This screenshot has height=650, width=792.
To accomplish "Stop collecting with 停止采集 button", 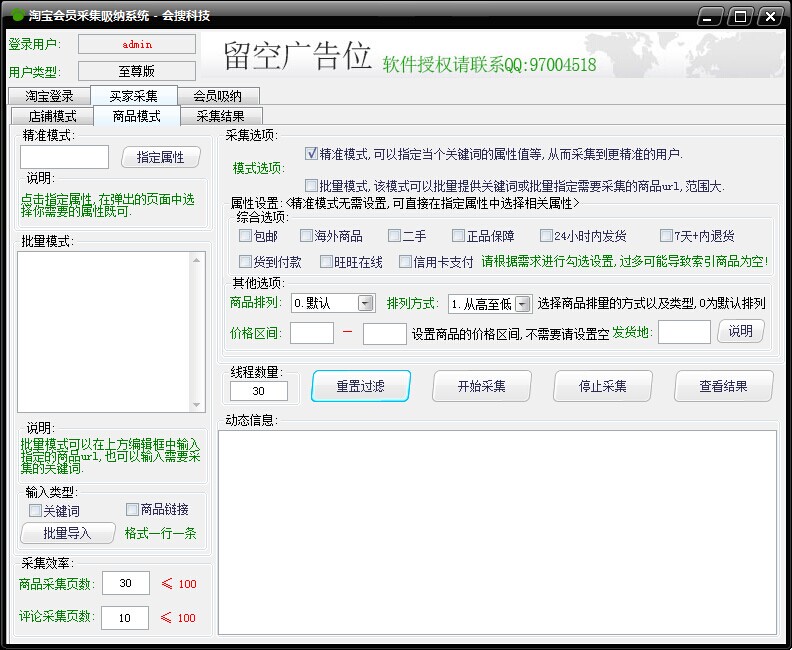I will click(603, 386).
